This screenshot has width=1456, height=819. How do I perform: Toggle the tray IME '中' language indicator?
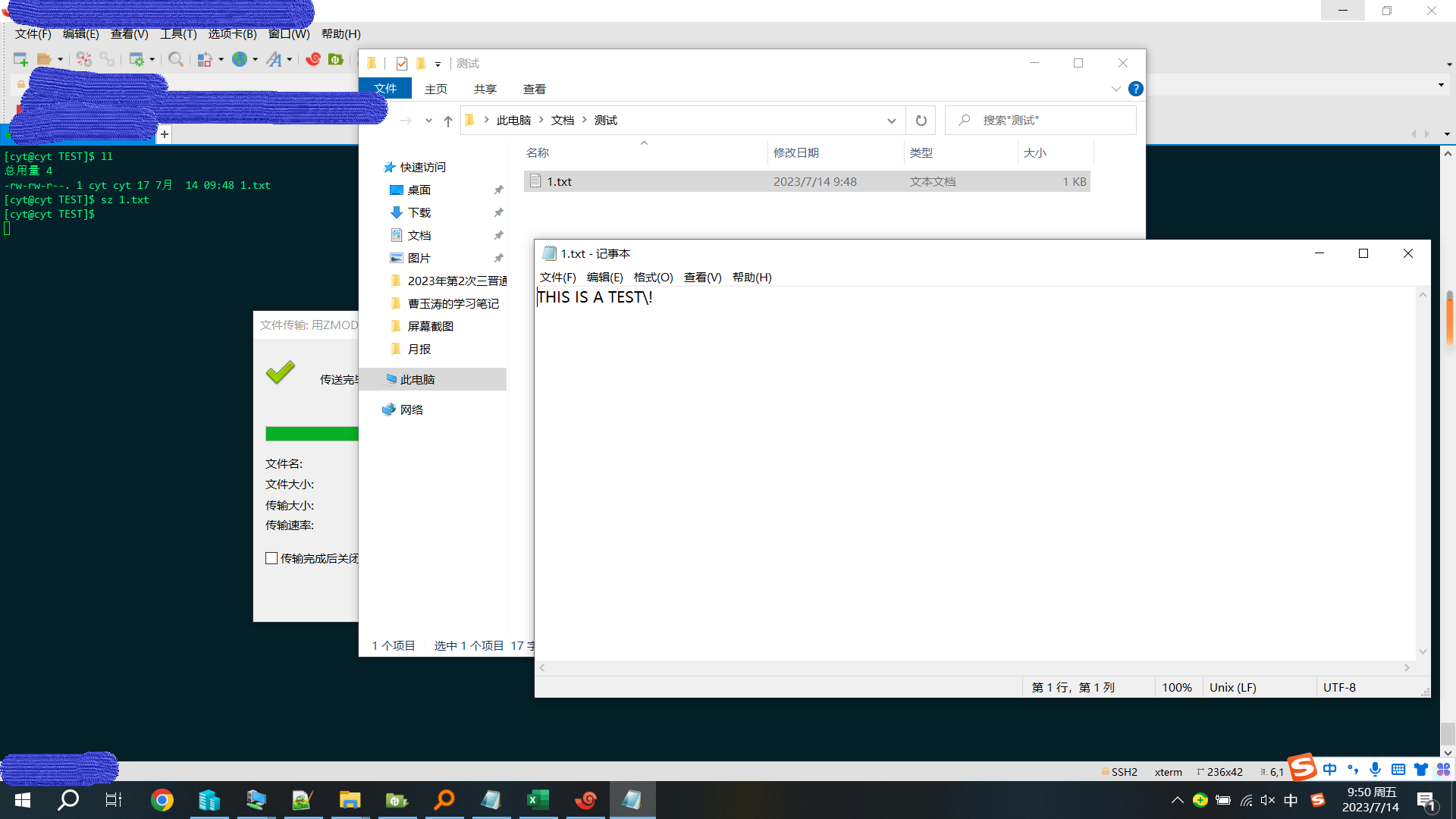[x=1291, y=800]
